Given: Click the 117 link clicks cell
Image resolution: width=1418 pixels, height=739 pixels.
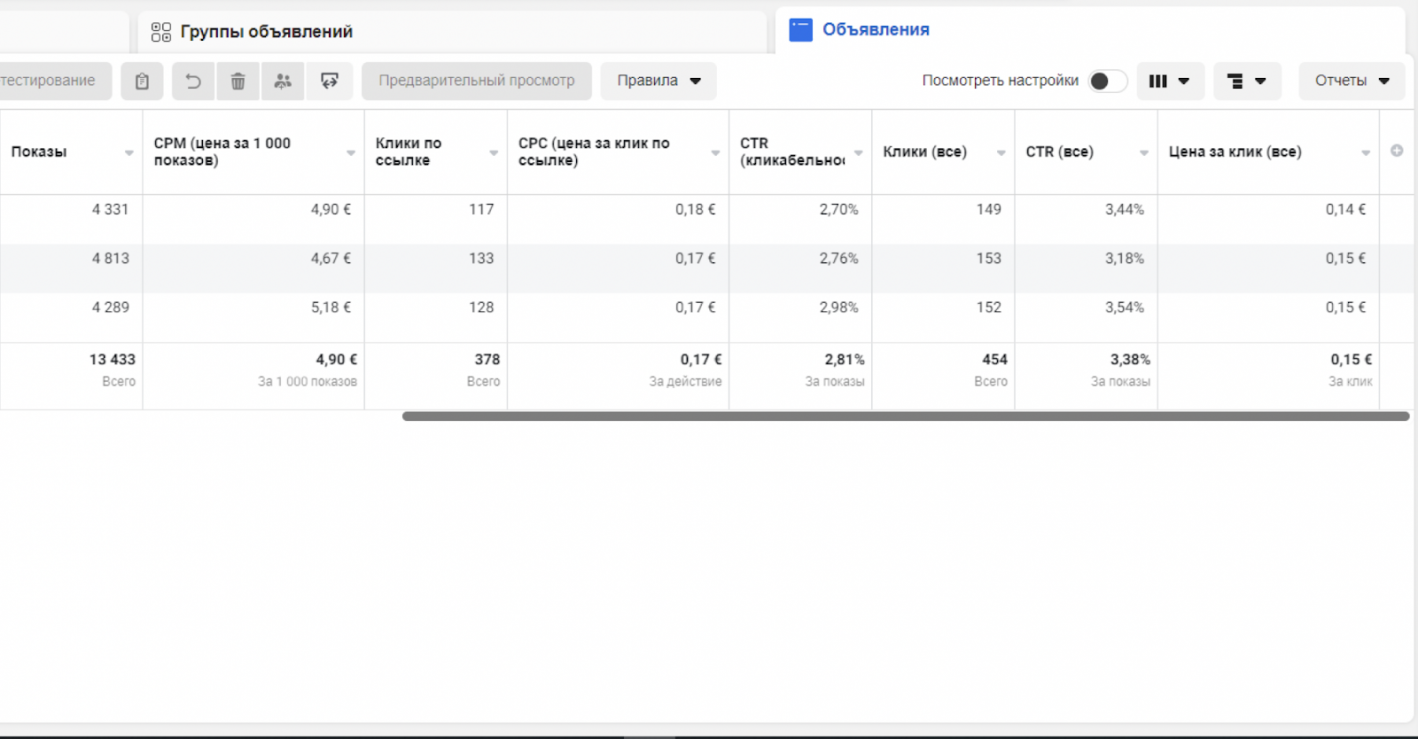Looking at the screenshot, I should tap(481, 209).
